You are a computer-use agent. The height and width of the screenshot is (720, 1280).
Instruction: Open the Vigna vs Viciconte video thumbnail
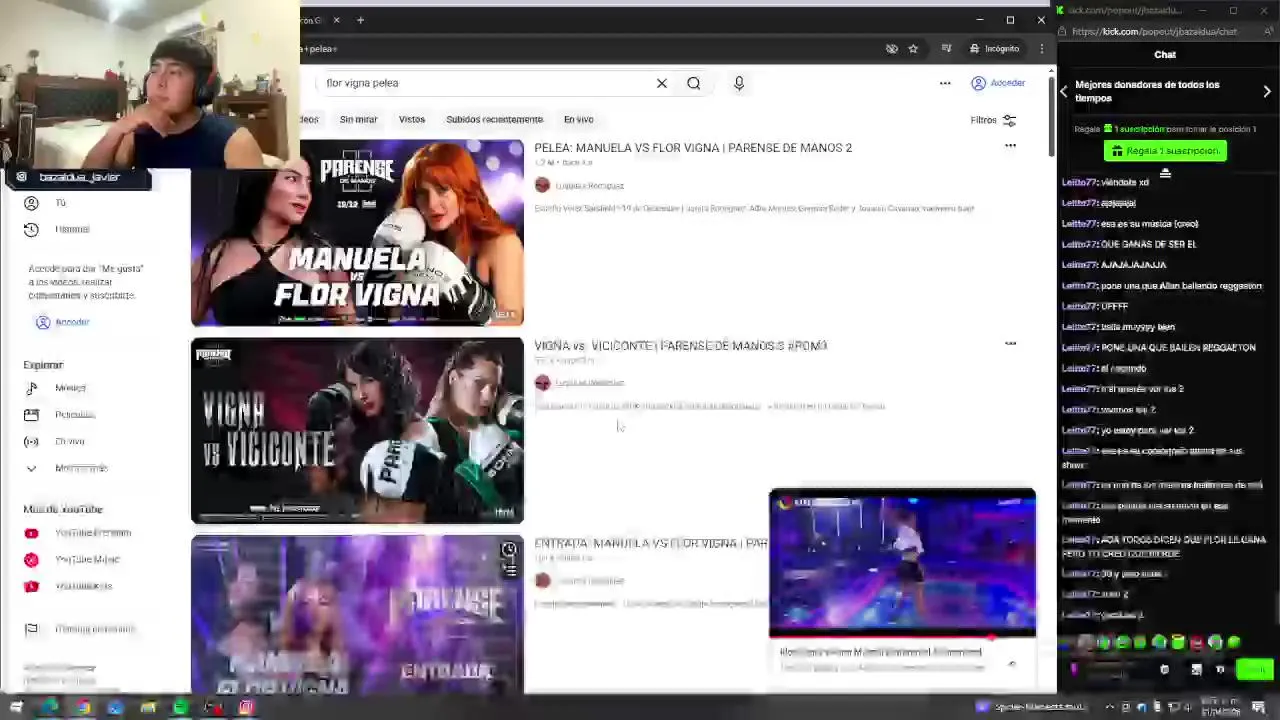coord(357,430)
